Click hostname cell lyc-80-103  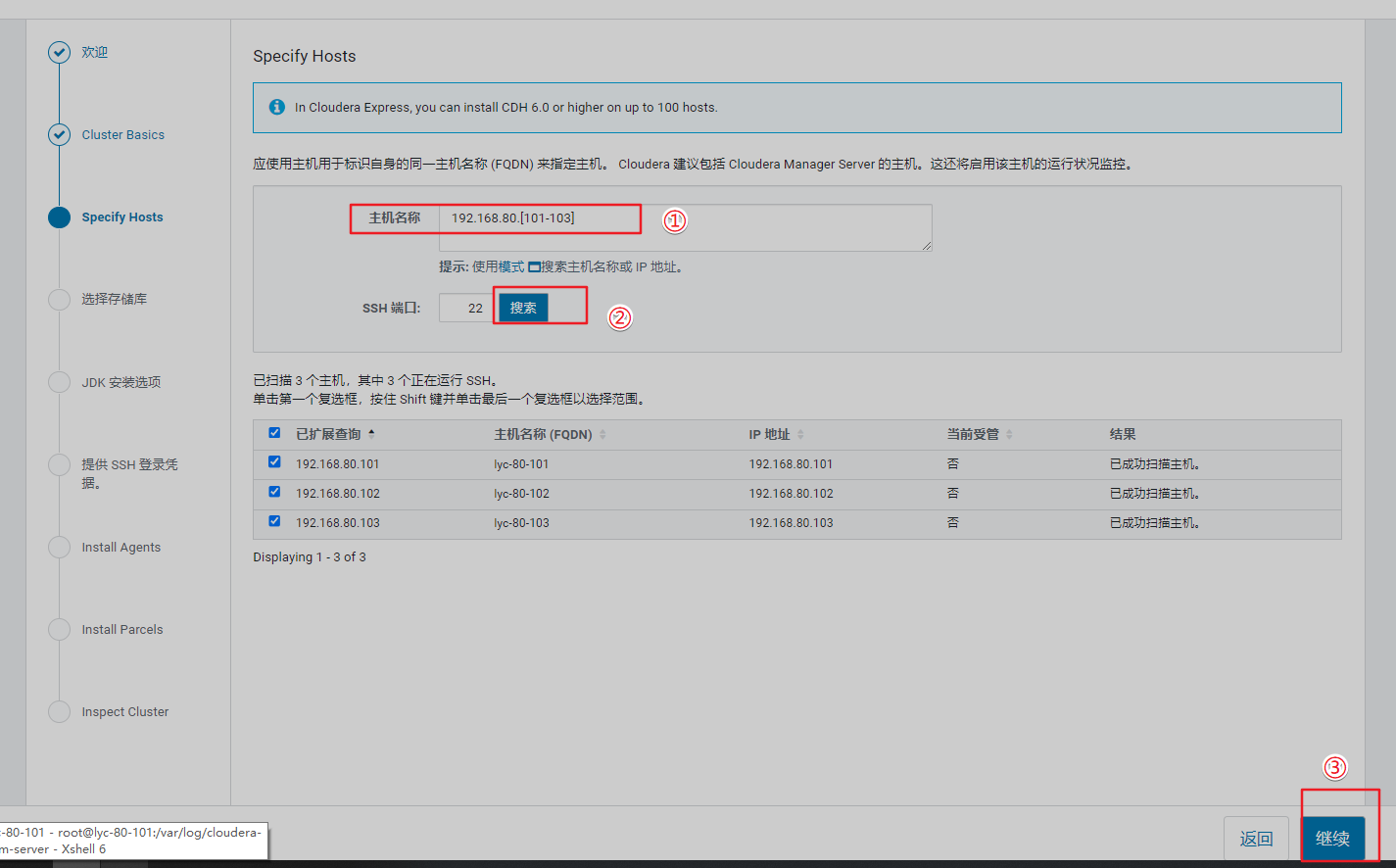[521, 523]
